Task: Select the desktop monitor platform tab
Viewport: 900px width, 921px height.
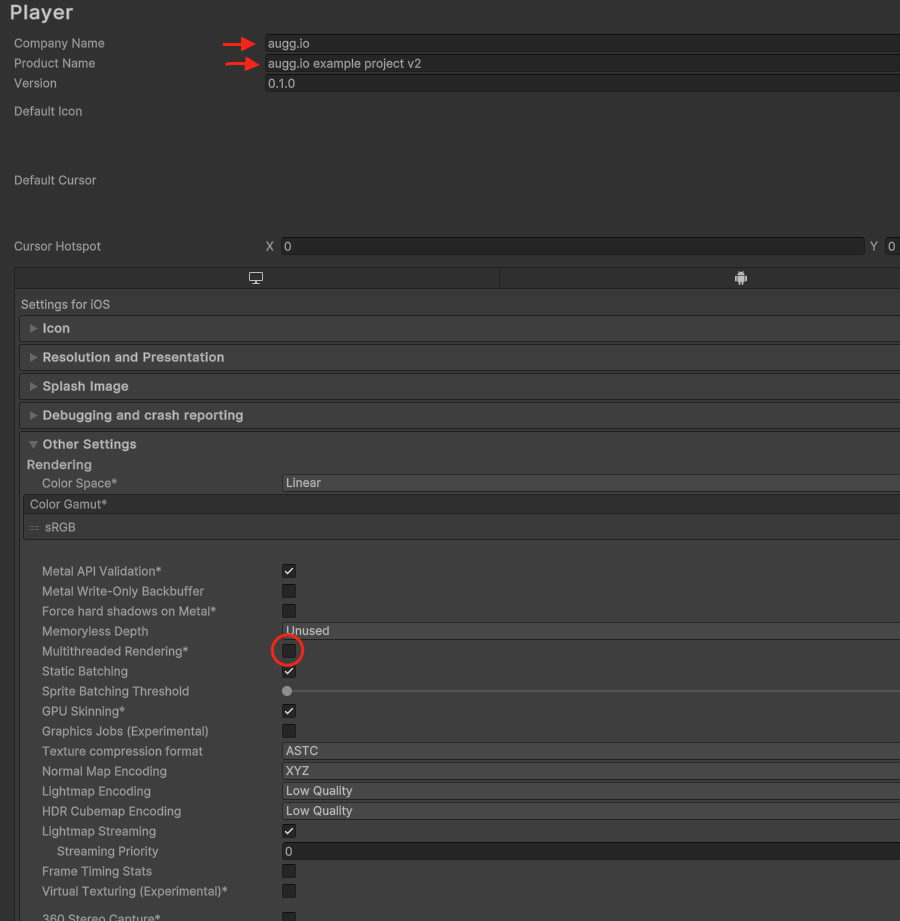Action: click(x=256, y=279)
